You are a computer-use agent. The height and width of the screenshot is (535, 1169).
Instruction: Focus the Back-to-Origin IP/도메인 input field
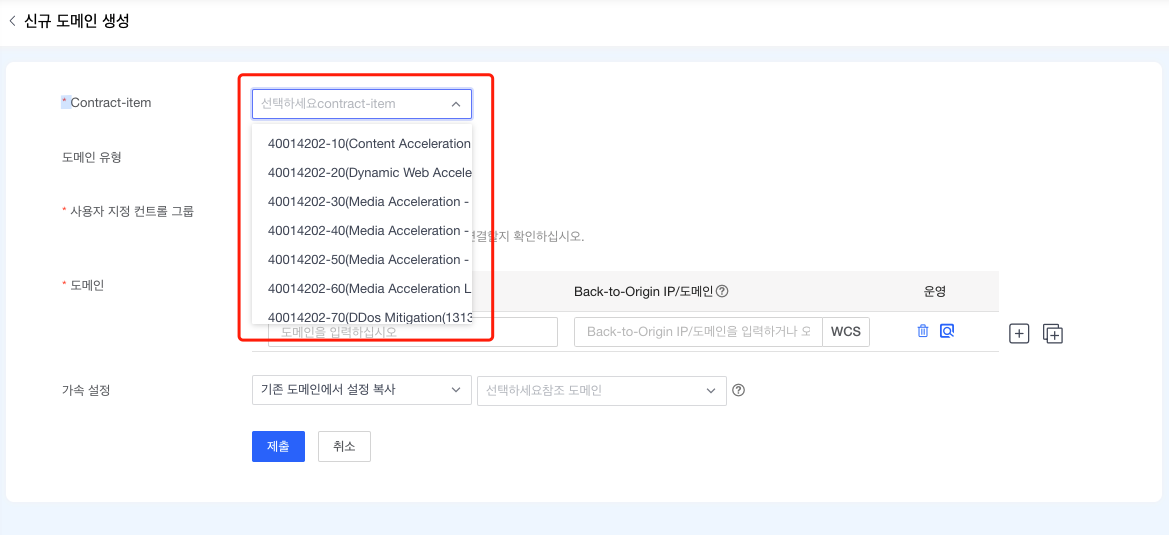tap(698, 332)
